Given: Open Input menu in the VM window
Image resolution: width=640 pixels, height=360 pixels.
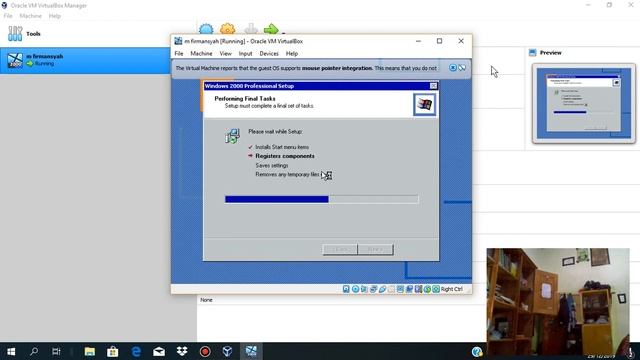Looking at the screenshot, I should [245, 53].
